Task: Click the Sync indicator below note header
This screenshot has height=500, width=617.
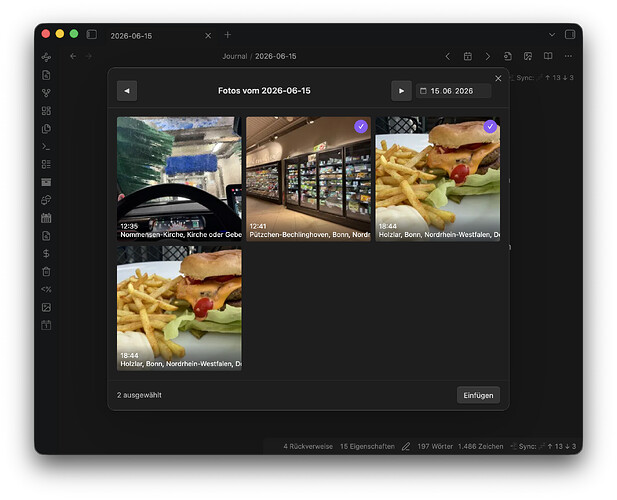Action: [541, 78]
